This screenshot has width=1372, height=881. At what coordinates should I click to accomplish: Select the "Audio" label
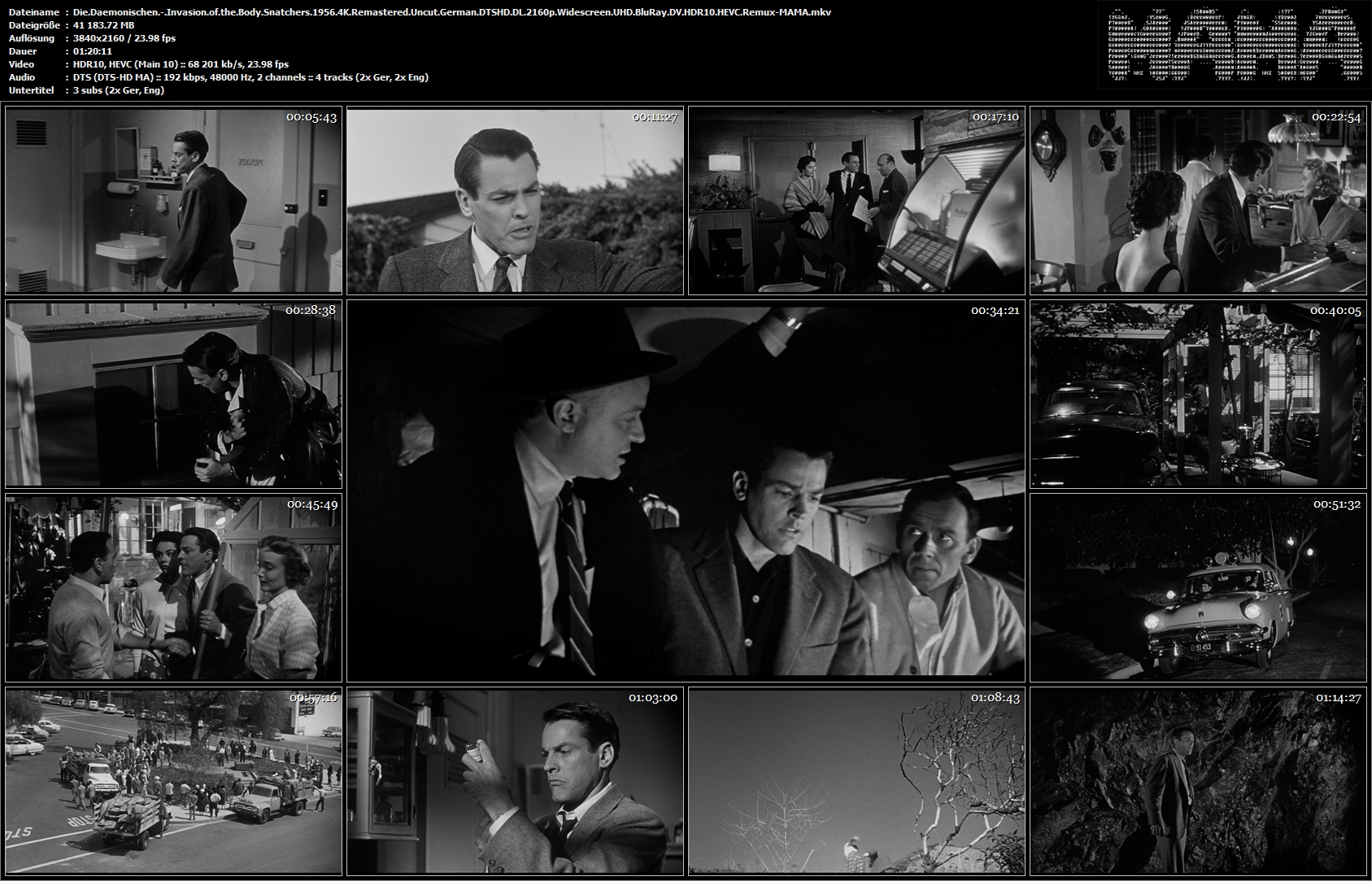point(22,77)
